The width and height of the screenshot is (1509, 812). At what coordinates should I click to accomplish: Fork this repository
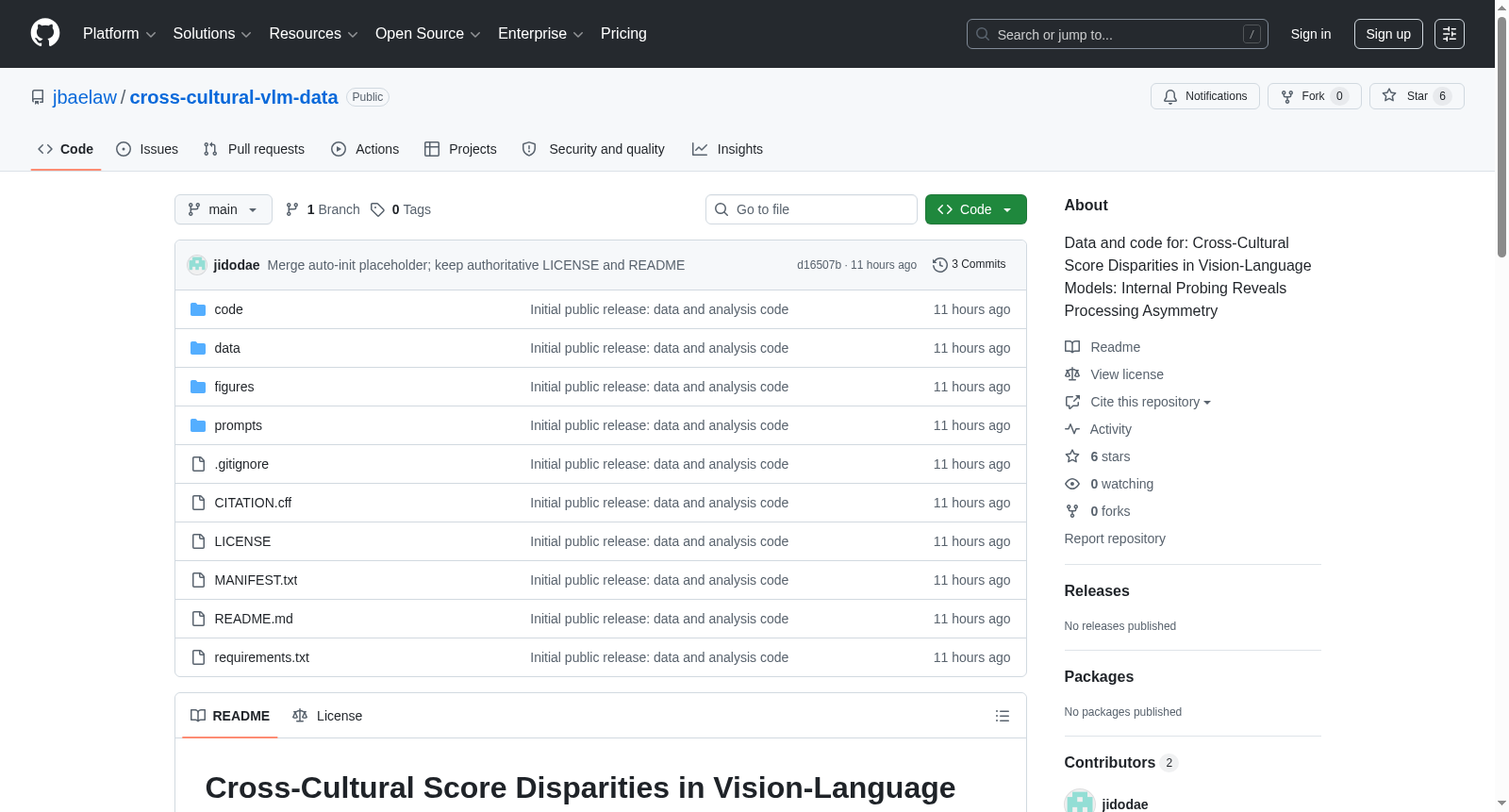pos(1314,96)
